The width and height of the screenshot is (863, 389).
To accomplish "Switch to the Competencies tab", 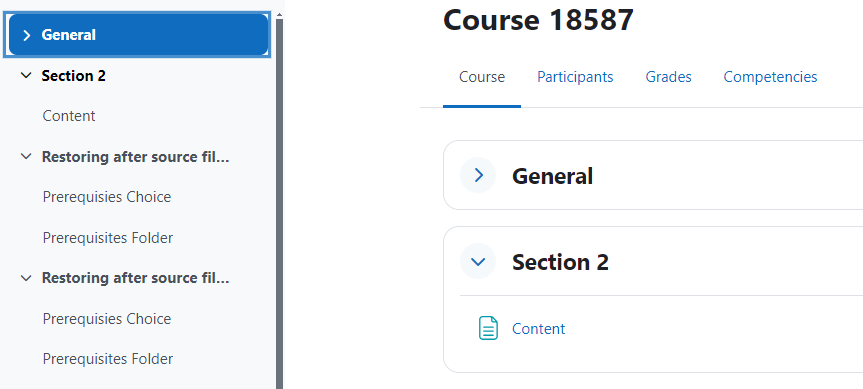I will 770,77.
